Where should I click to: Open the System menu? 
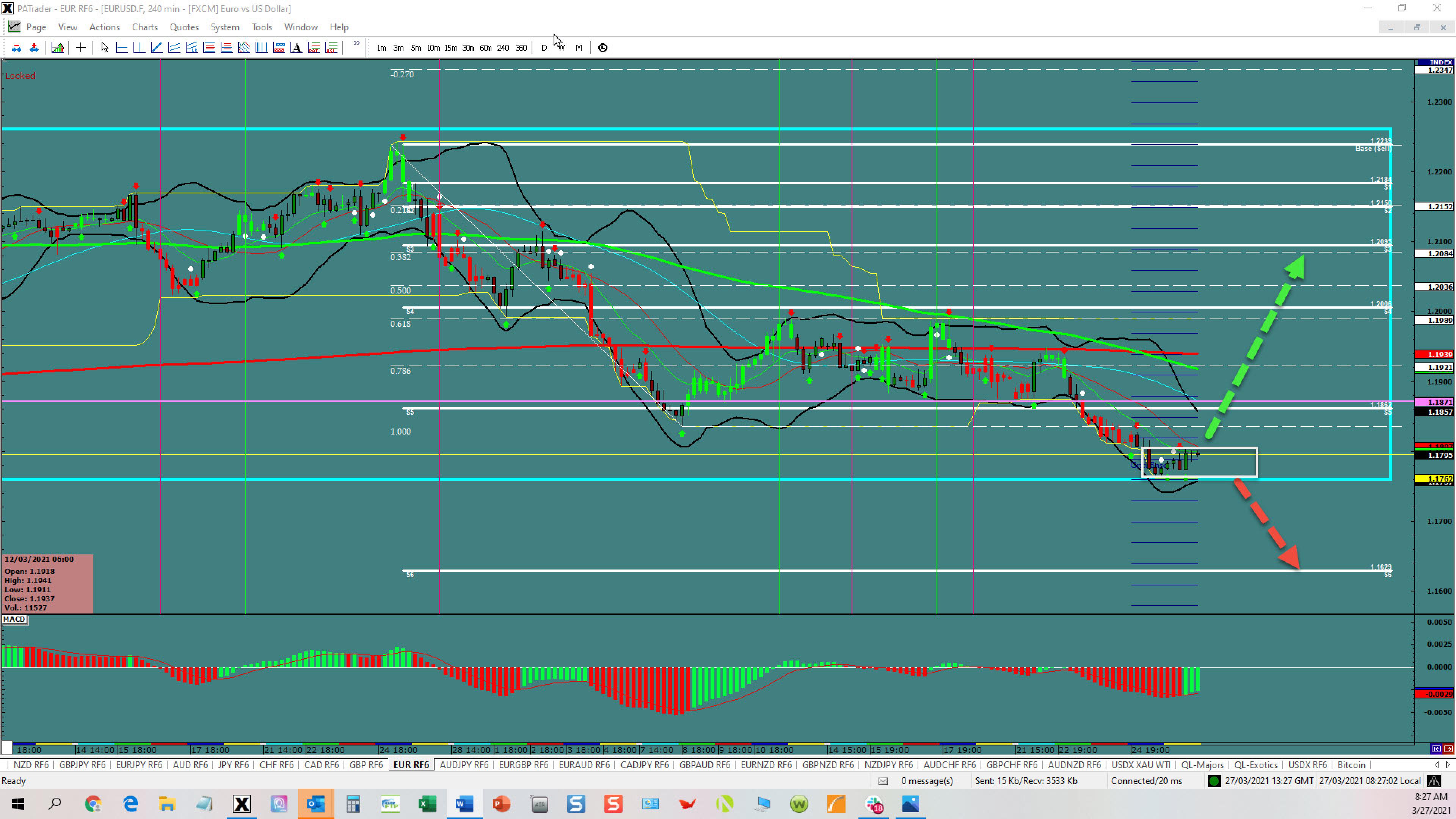pos(225,27)
